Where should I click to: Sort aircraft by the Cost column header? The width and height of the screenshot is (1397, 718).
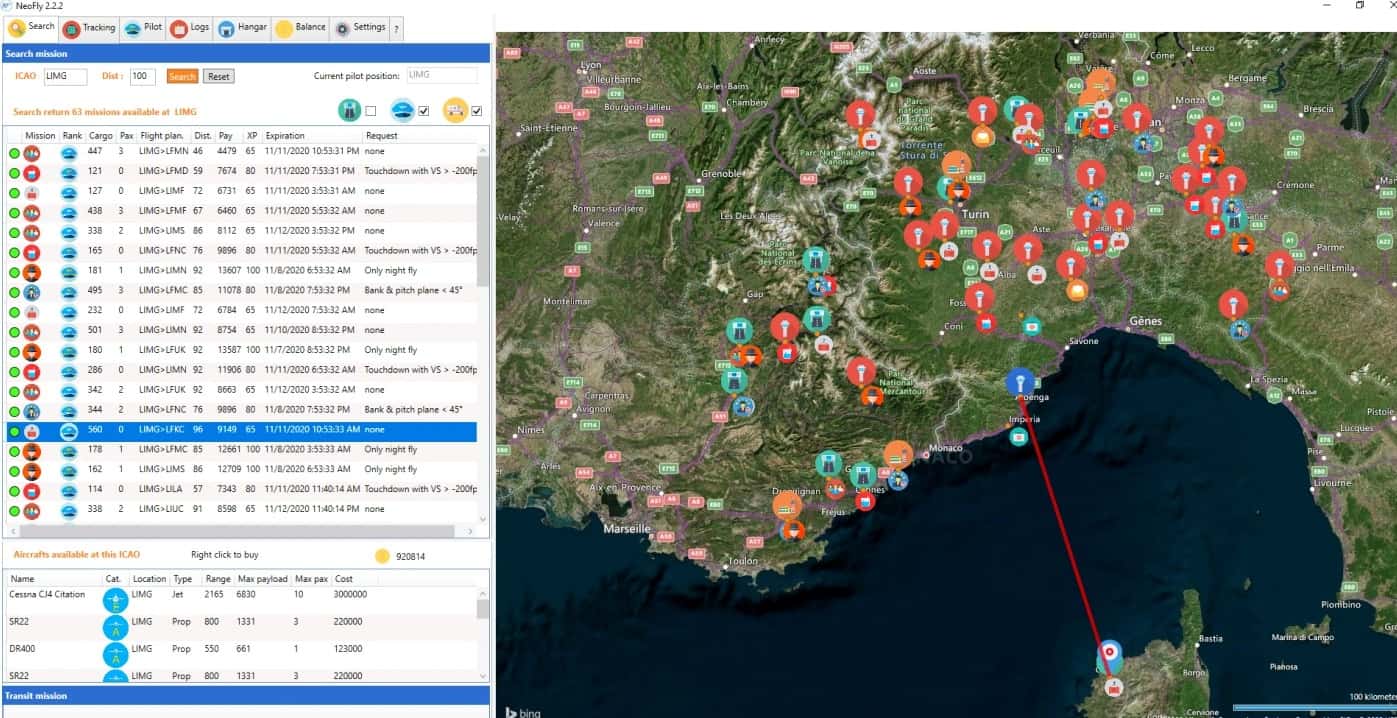tap(344, 579)
